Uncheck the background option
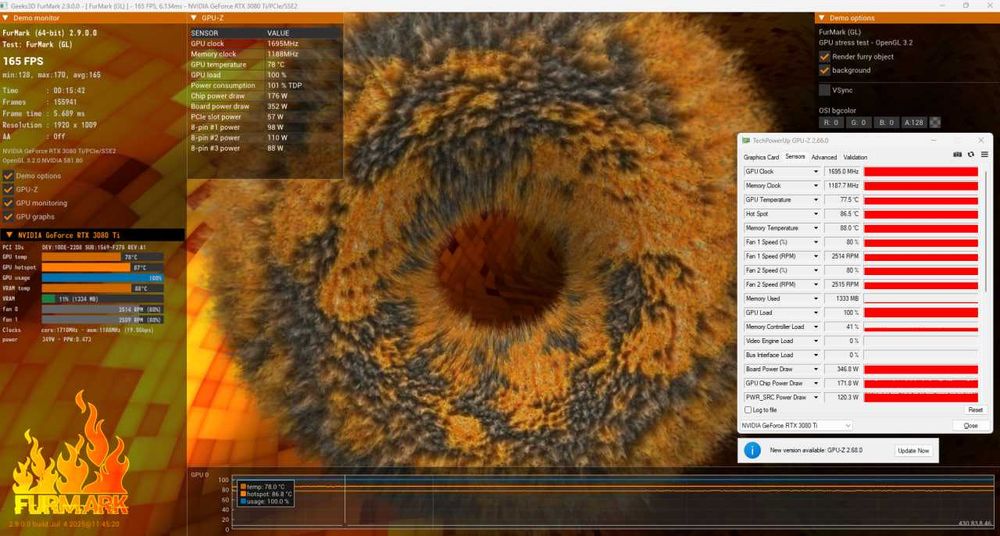This screenshot has width=1000, height=536. (x=825, y=70)
